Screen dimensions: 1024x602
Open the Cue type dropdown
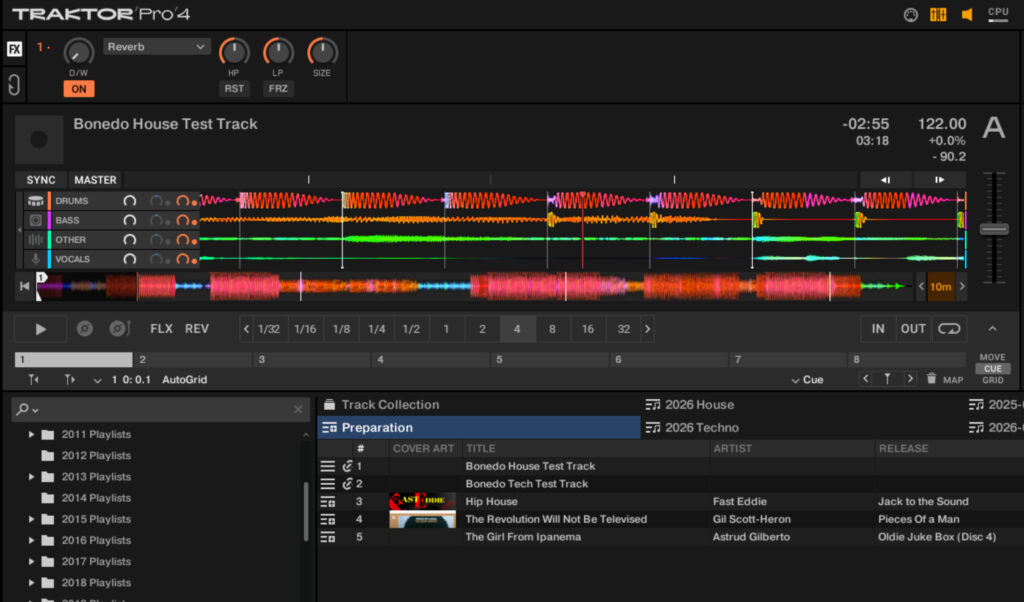coord(808,380)
